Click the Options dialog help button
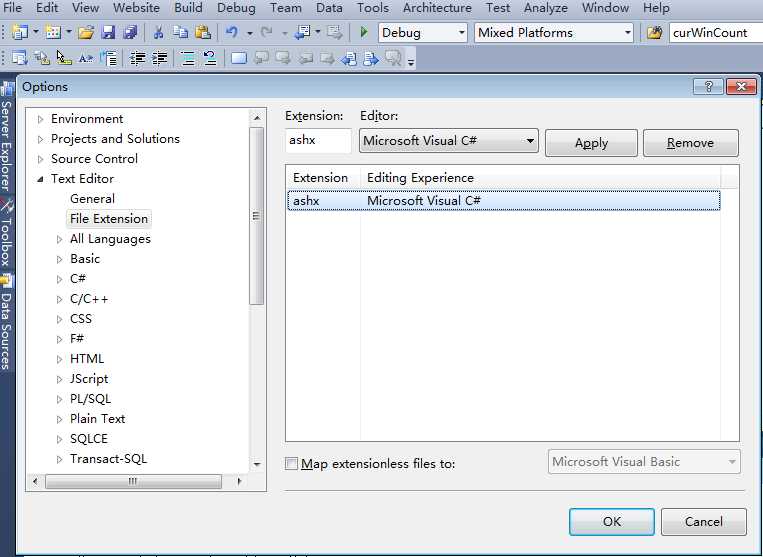The image size is (763, 557). [x=708, y=87]
